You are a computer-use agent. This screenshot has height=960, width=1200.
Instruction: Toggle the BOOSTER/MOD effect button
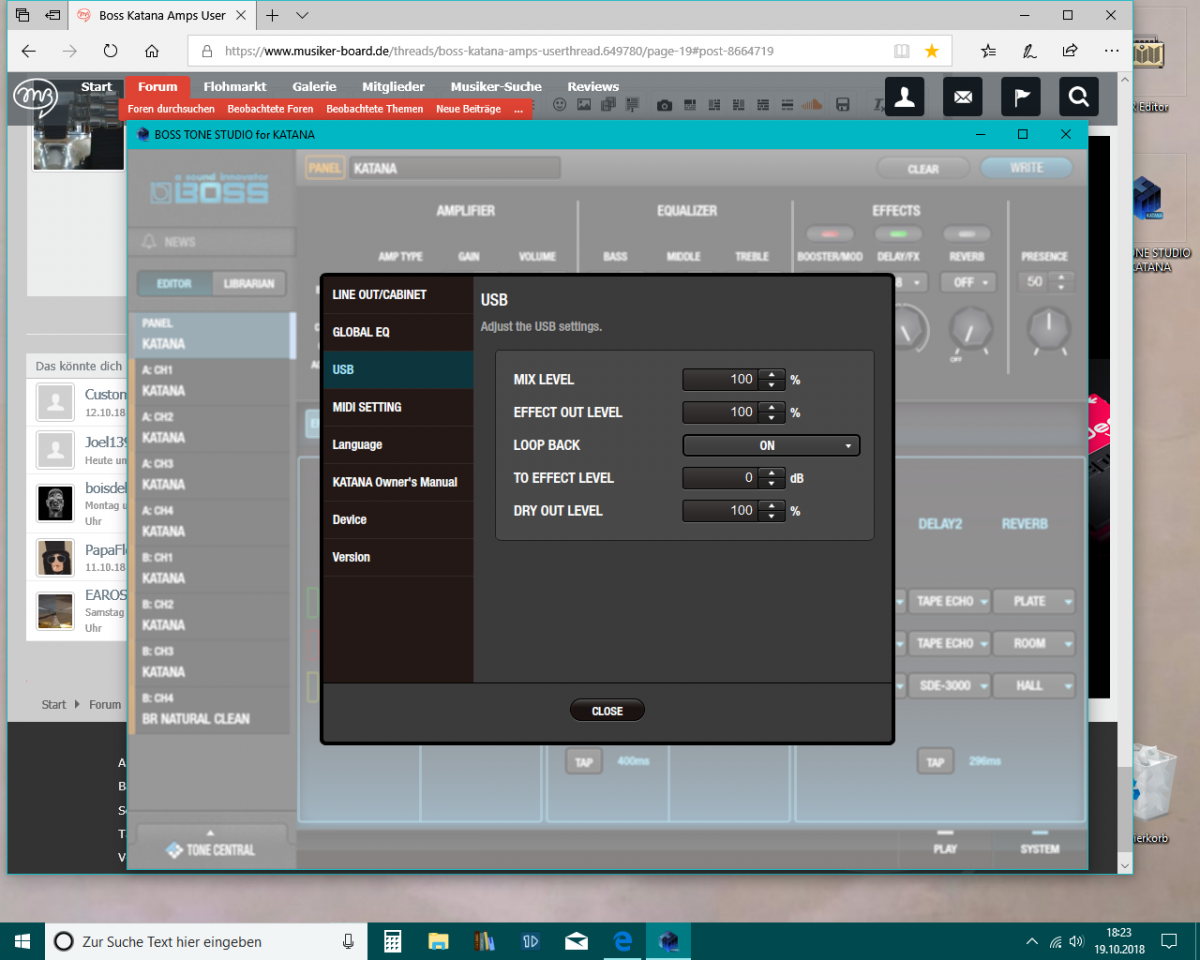[x=830, y=234]
